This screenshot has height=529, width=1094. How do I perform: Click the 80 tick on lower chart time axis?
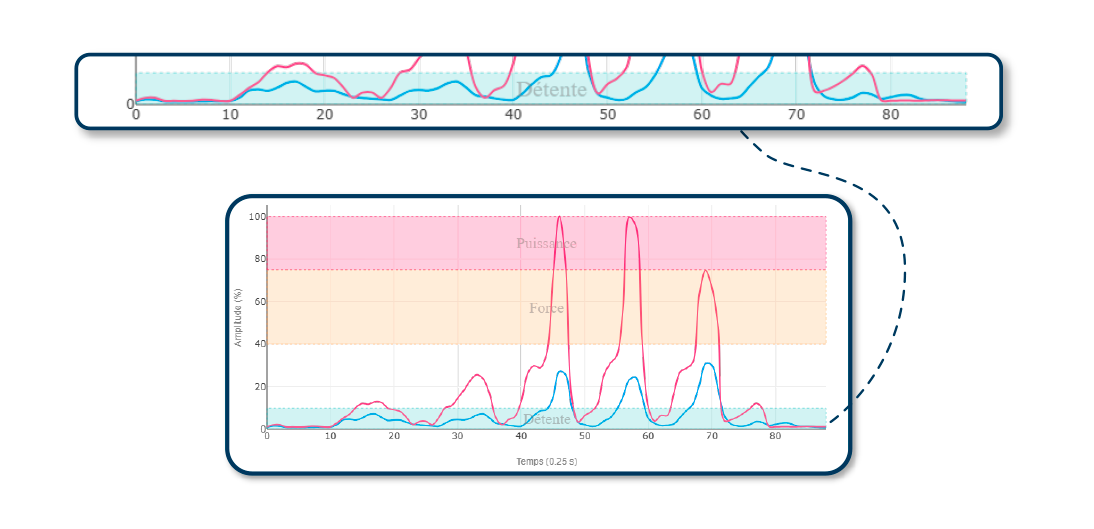click(775, 436)
